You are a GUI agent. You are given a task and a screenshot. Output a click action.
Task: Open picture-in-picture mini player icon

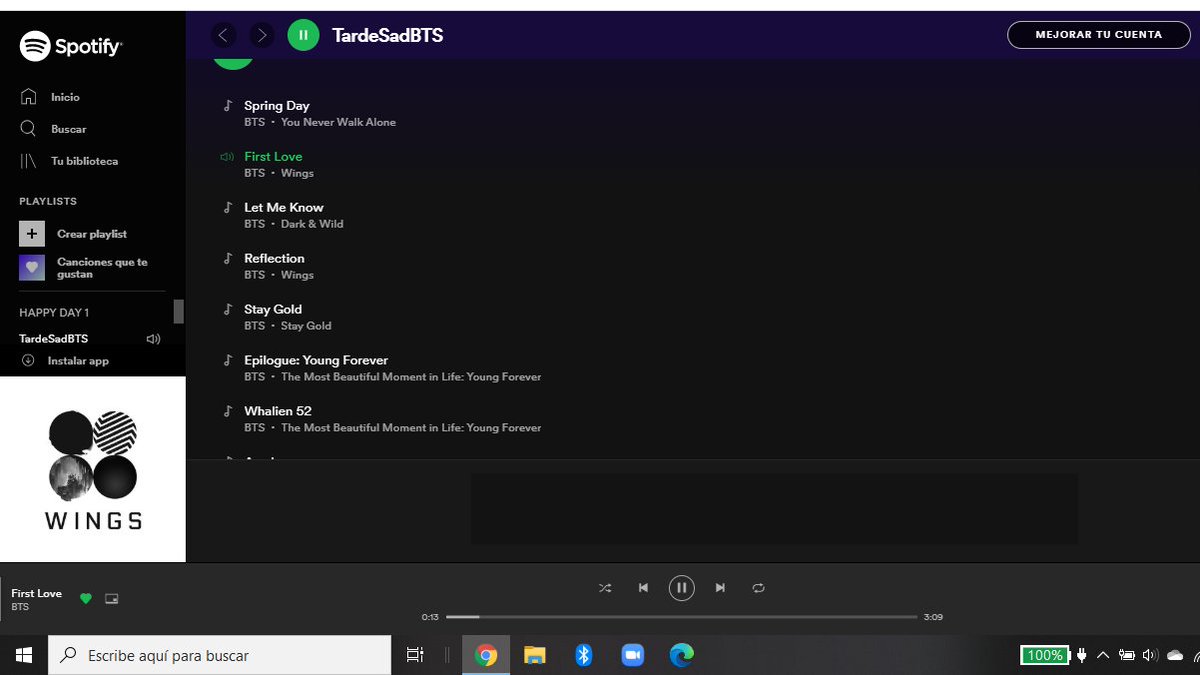[112, 599]
